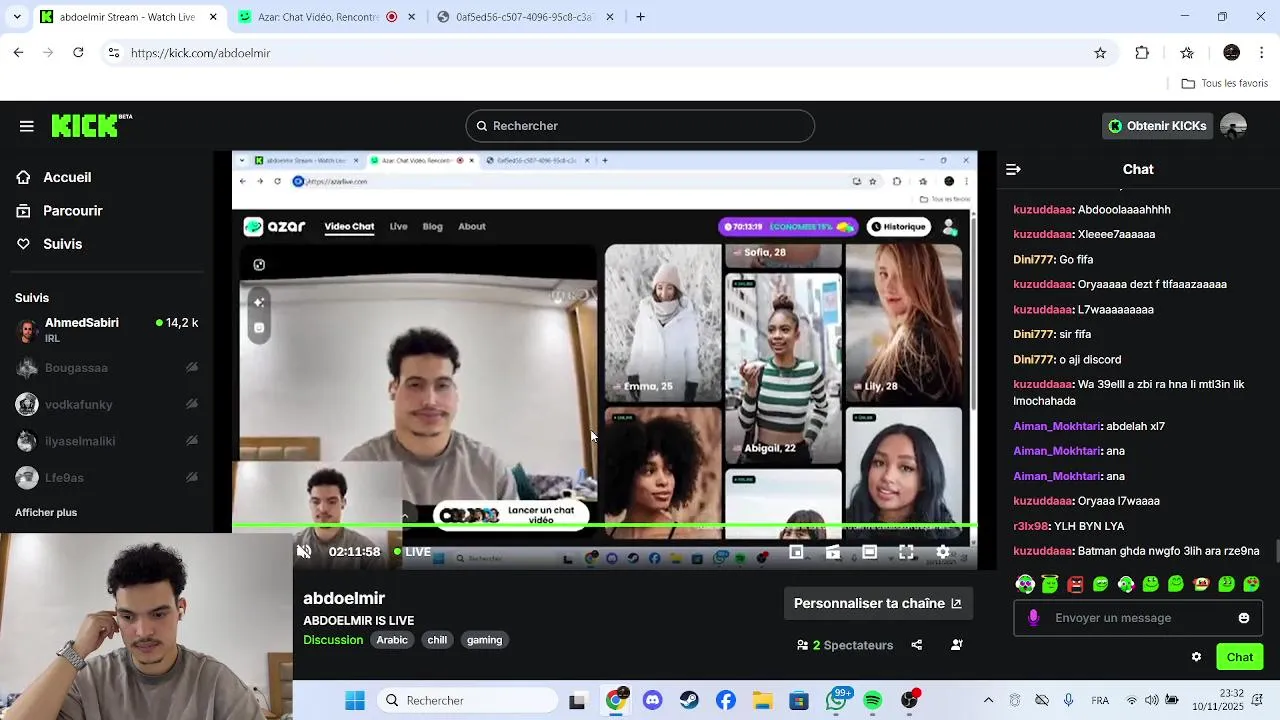Open Discord from the taskbar
Screen dimensions: 1280x720
click(x=653, y=701)
